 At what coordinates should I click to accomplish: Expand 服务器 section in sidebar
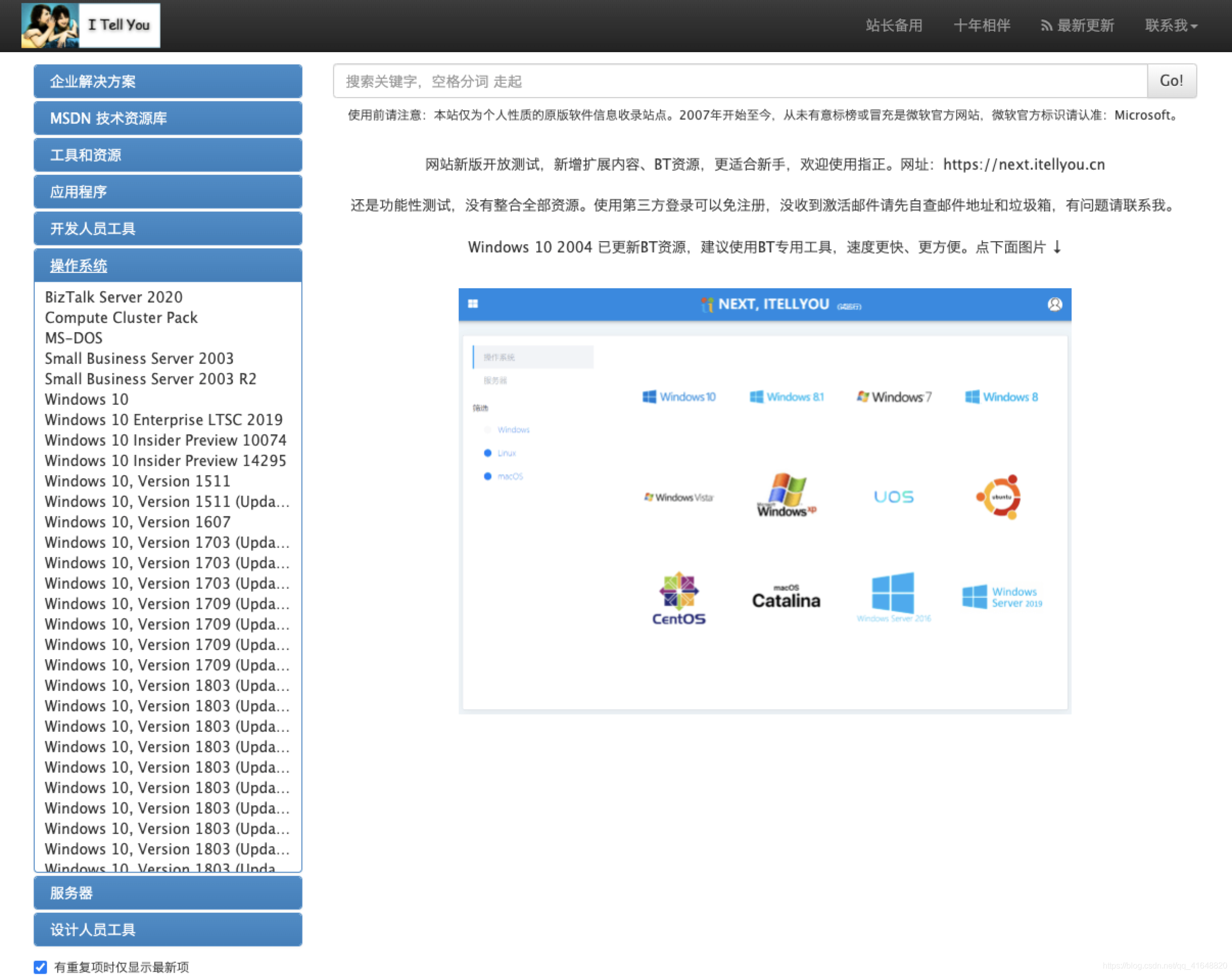[x=168, y=894]
